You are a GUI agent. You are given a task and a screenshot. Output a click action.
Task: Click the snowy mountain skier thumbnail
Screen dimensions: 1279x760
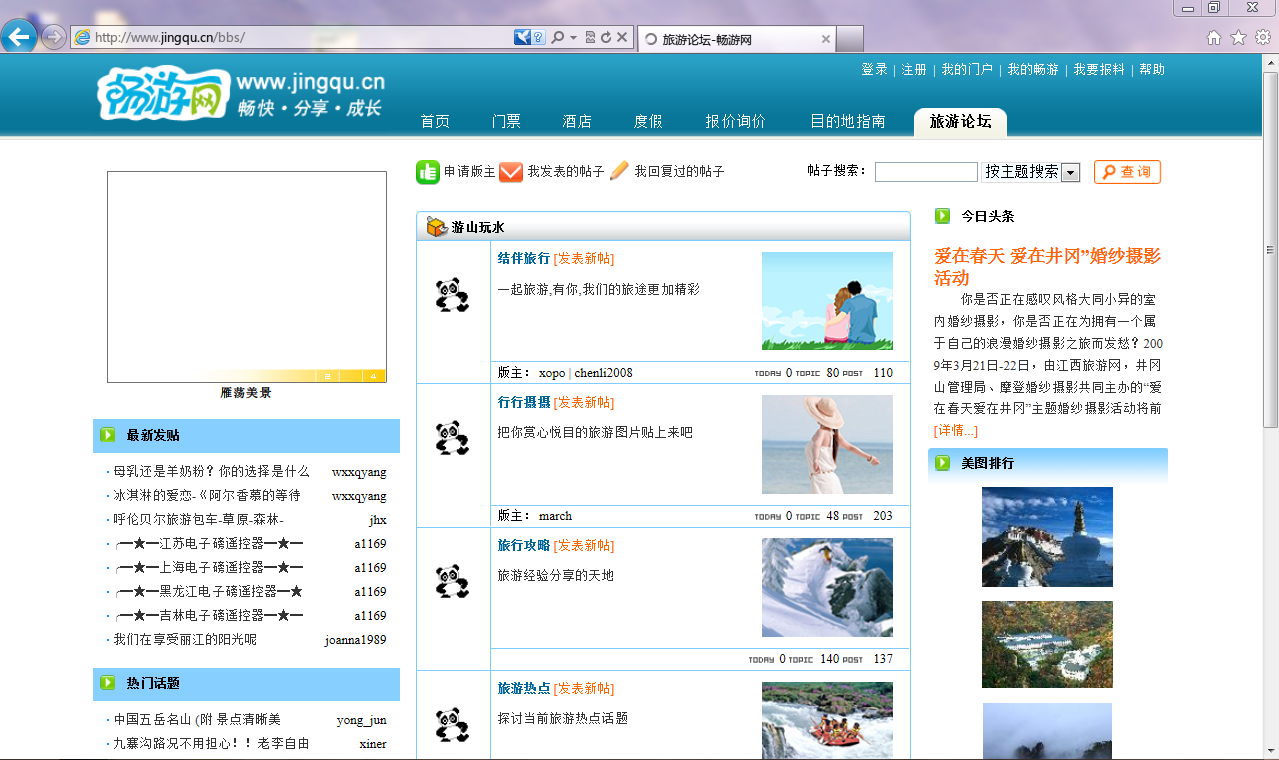click(x=827, y=587)
